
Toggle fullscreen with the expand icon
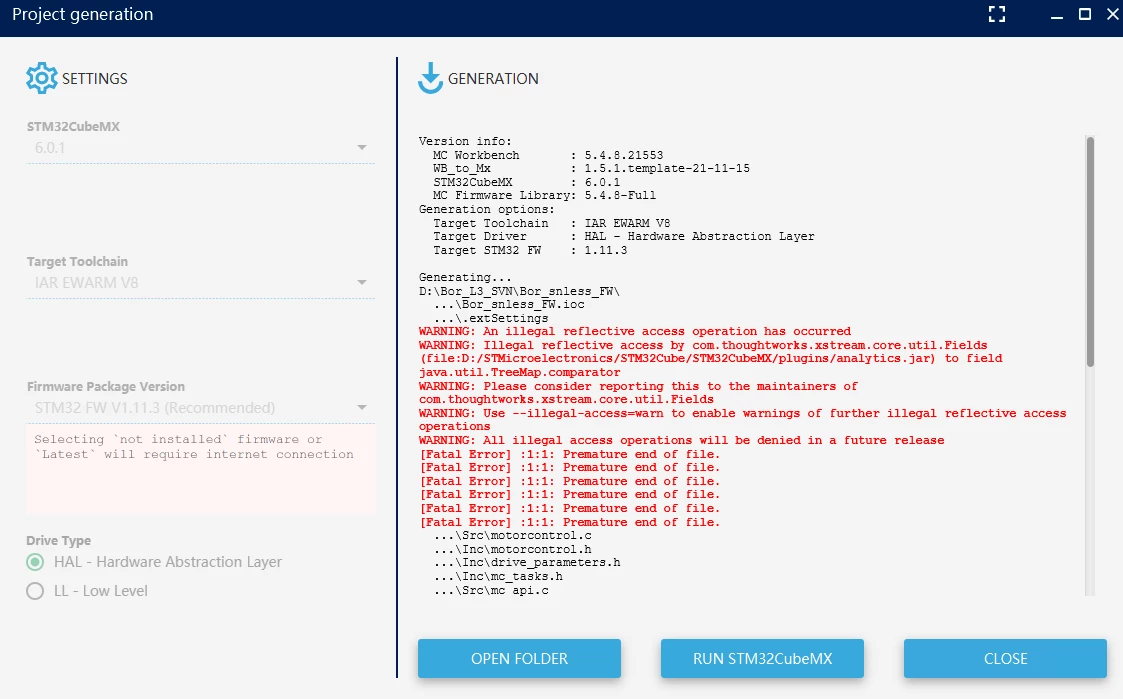coord(997,14)
